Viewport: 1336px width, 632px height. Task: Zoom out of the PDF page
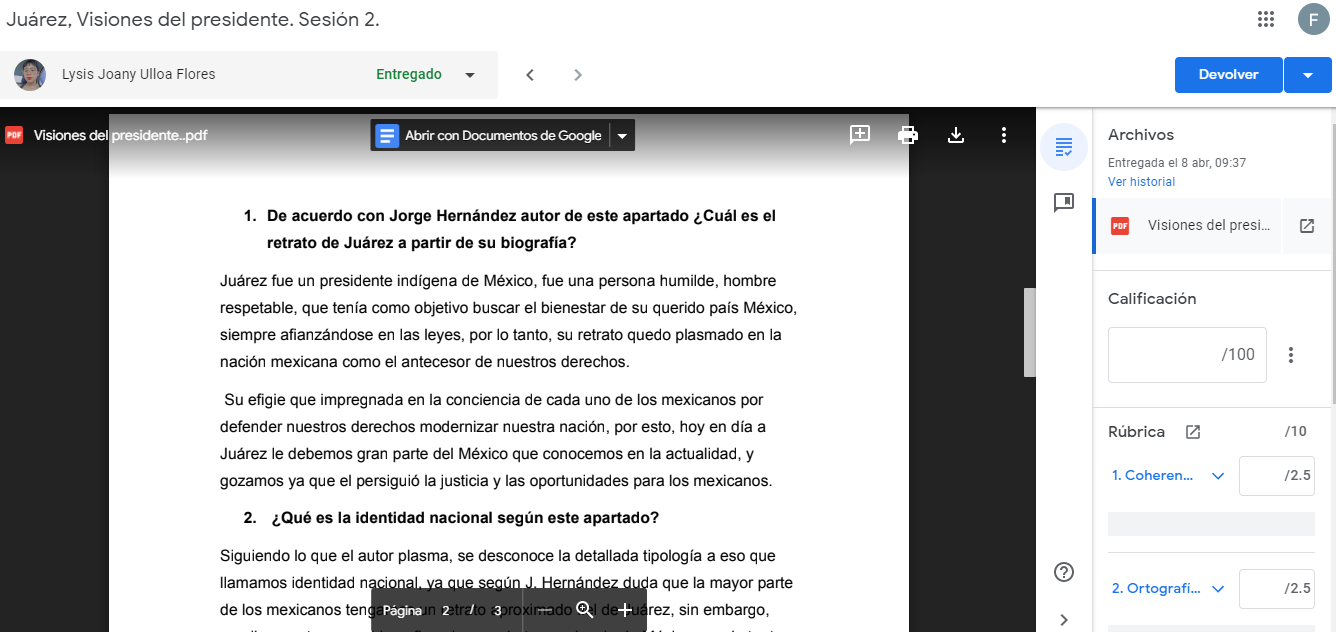[543, 610]
